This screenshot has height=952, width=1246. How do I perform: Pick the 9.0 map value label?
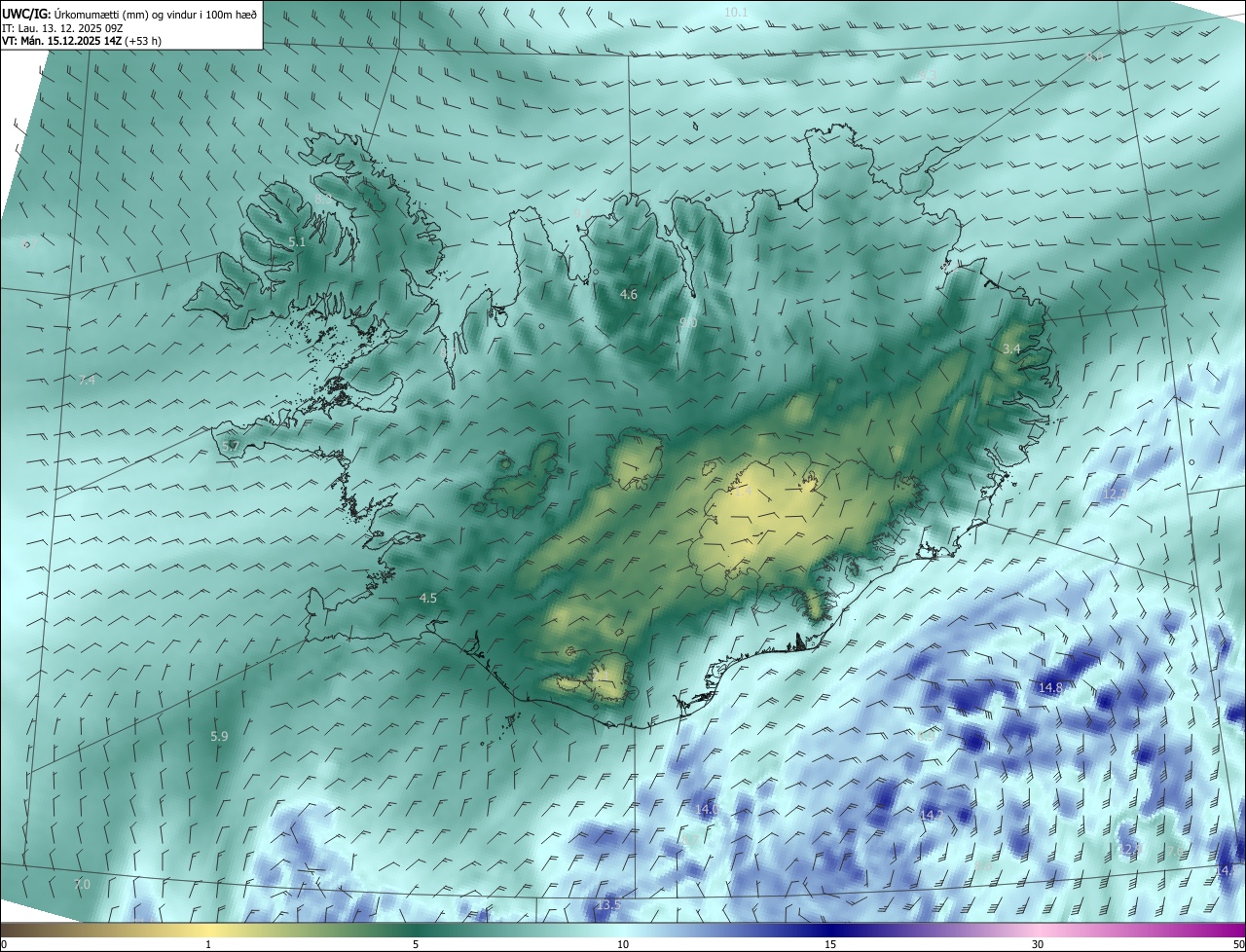pyautogui.click(x=688, y=322)
